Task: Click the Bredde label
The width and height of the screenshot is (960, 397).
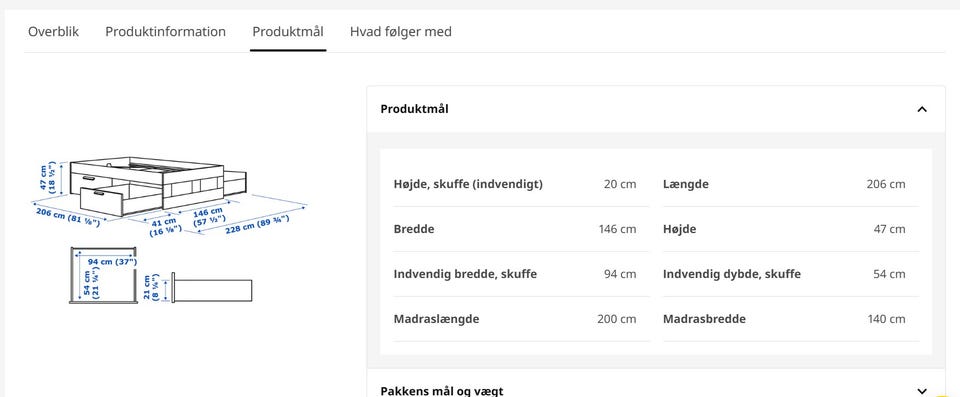Action: click(414, 229)
